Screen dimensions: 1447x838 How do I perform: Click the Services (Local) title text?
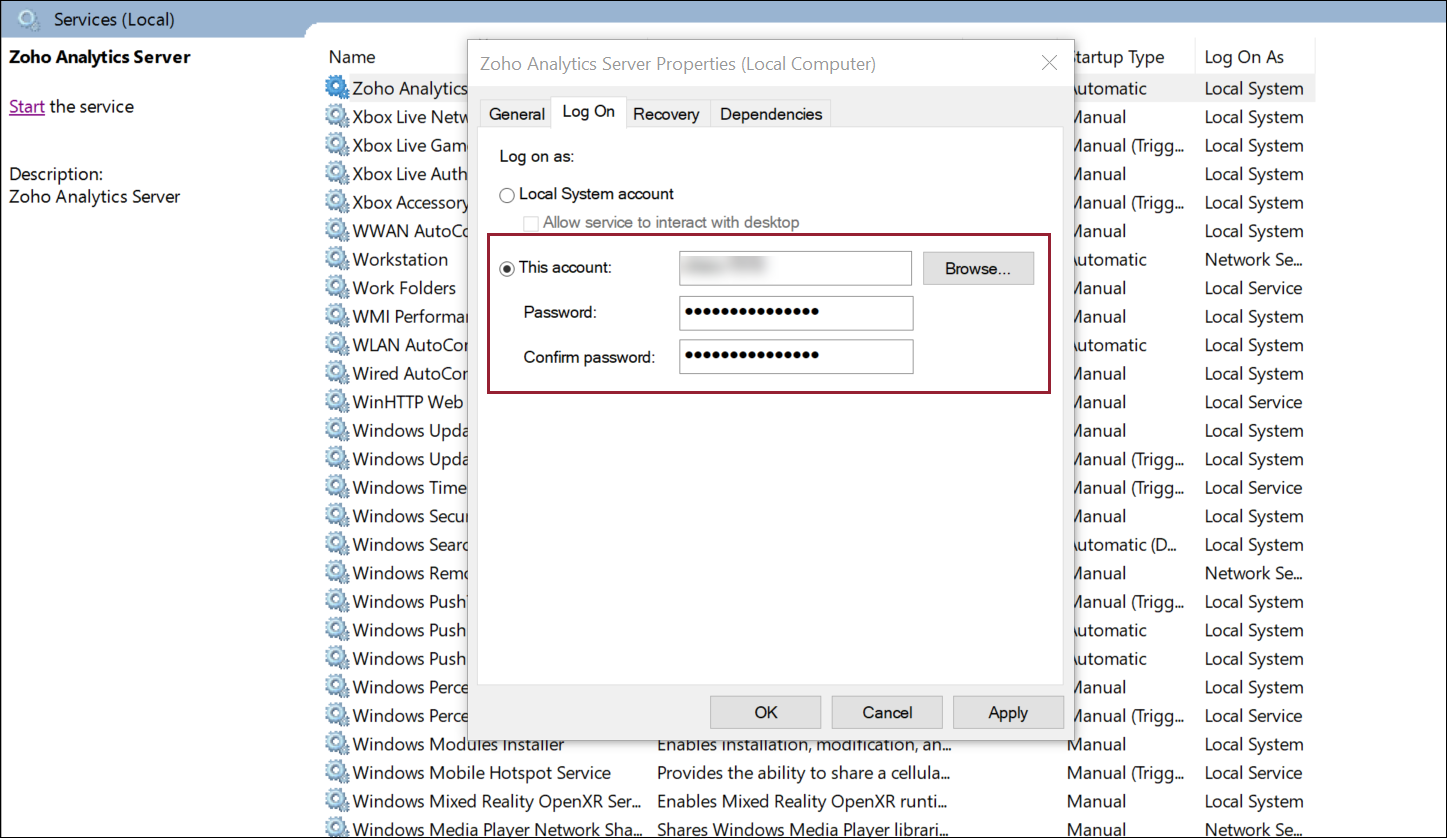tap(114, 20)
